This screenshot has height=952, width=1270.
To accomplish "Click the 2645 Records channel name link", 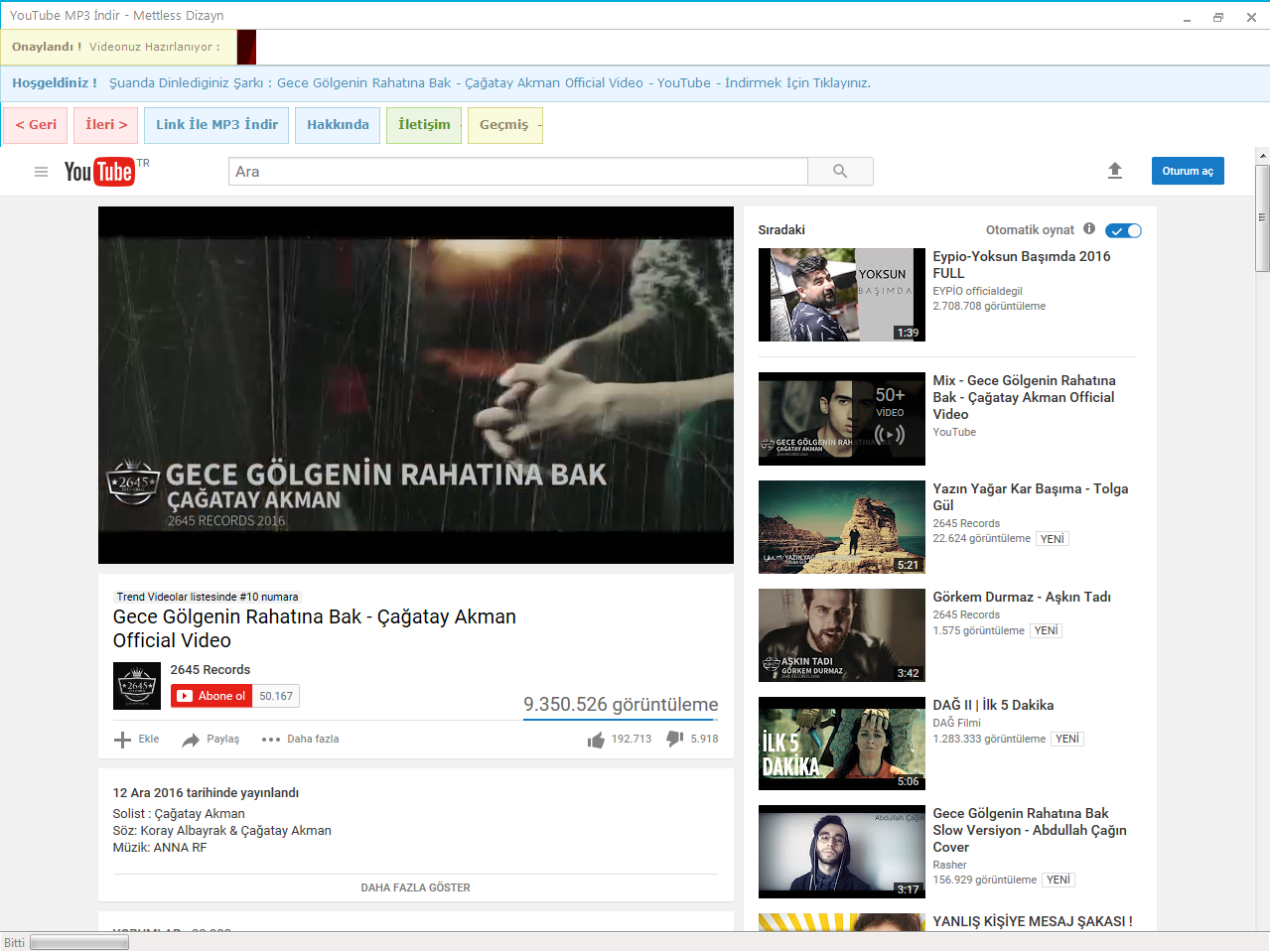I will coord(211,670).
